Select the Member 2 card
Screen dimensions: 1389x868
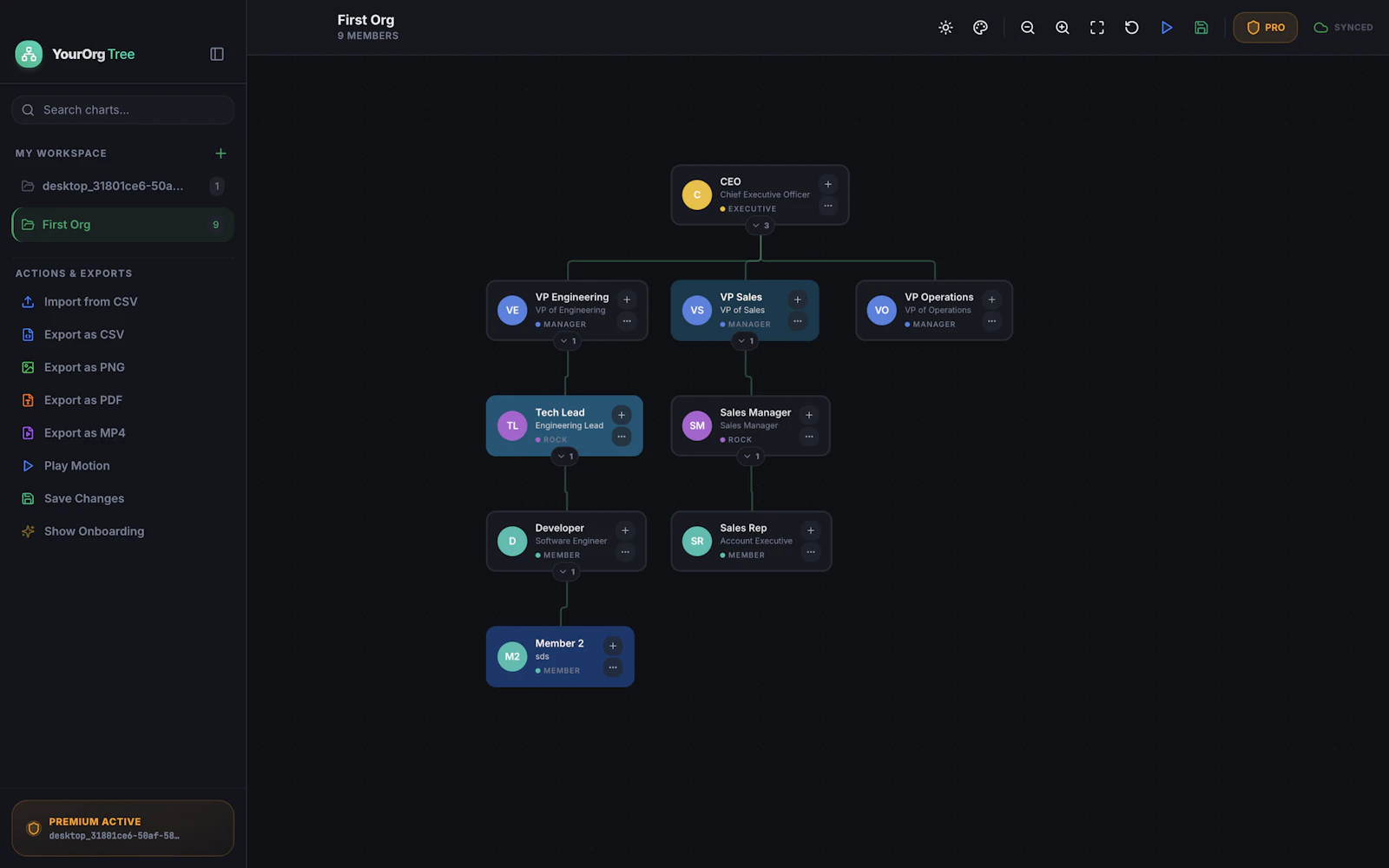point(560,657)
